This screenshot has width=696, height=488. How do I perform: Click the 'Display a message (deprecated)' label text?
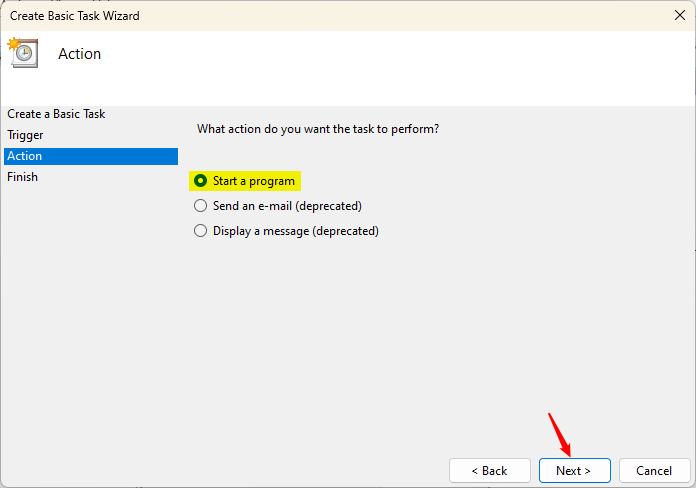pos(296,231)
